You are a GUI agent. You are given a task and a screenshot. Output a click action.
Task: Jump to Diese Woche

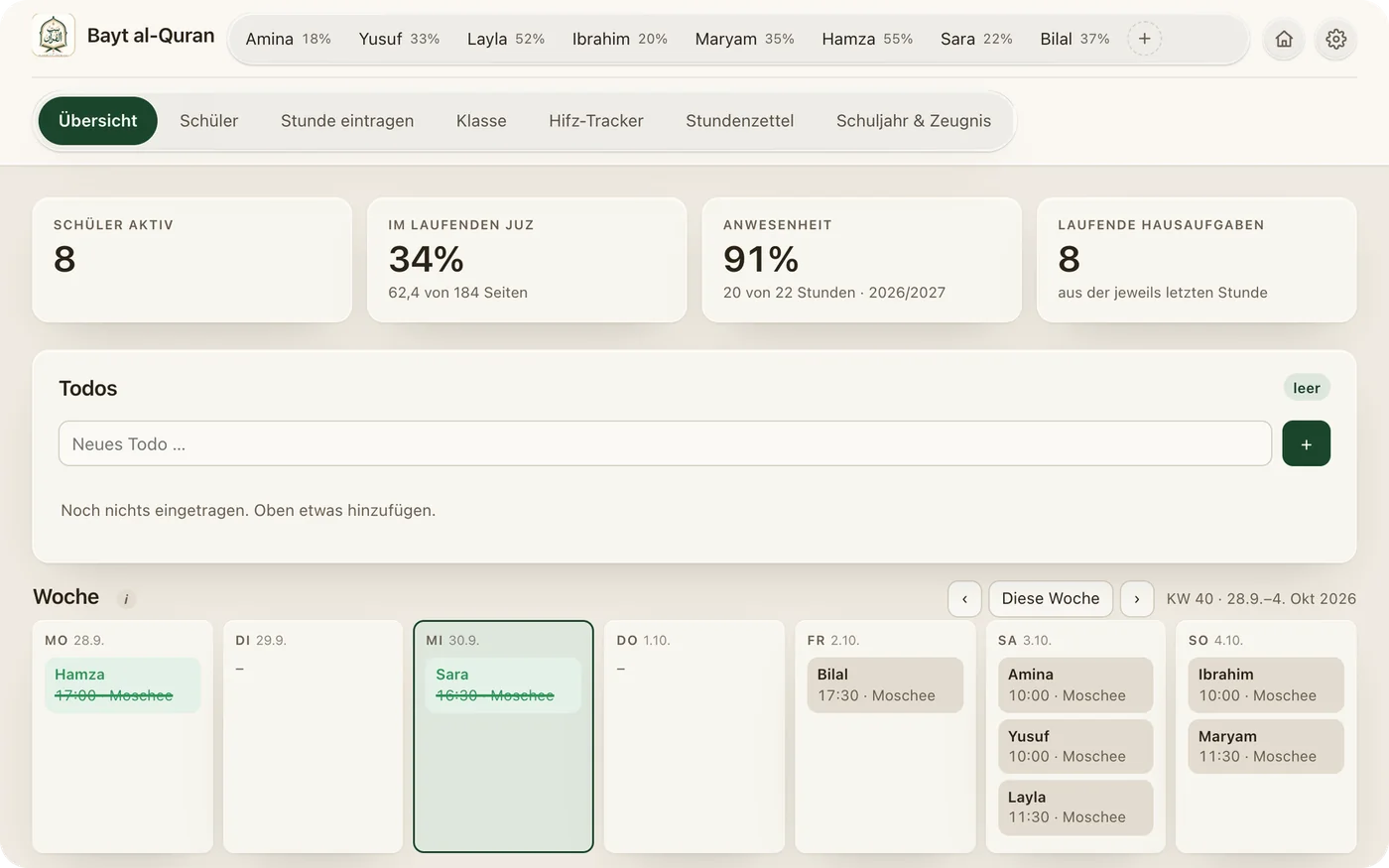tap(1051, 598)
